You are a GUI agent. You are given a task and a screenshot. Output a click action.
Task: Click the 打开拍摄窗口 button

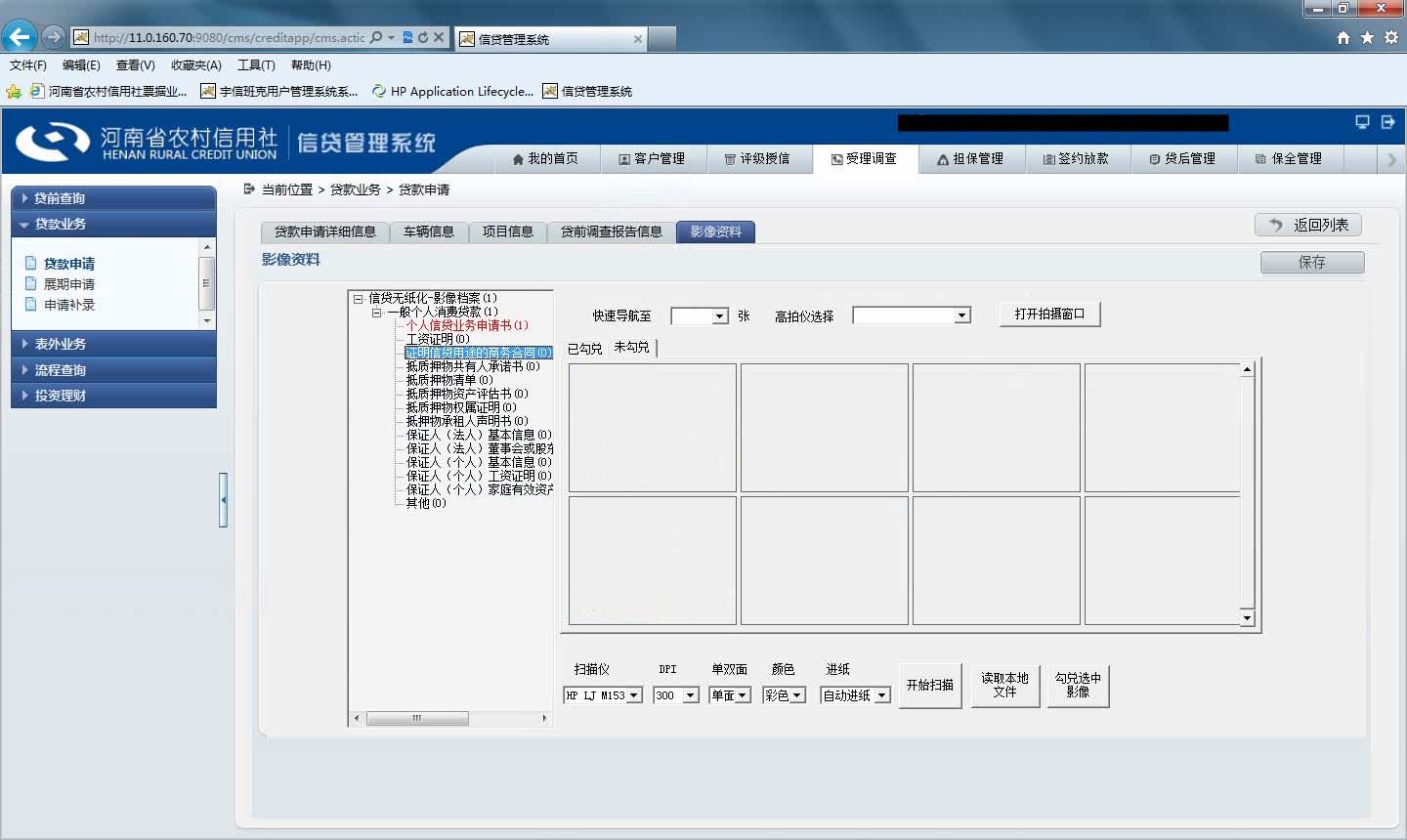click(x=1050, y=315)
